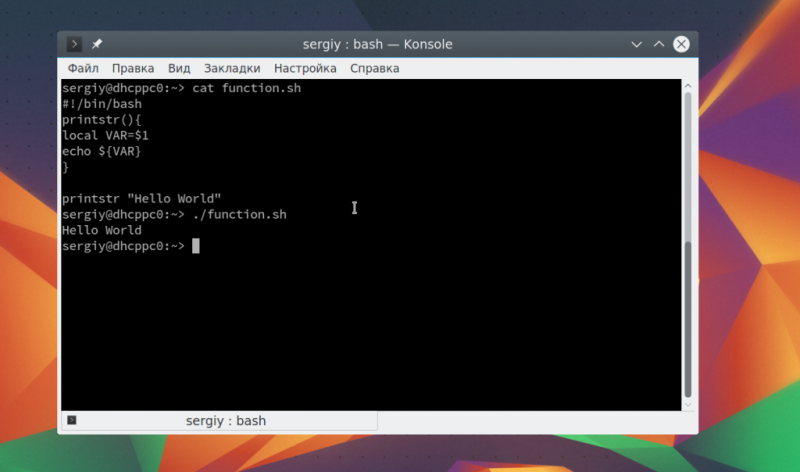Open the Справка menu
The image size is (800, 472).
(x=374, y=68)
